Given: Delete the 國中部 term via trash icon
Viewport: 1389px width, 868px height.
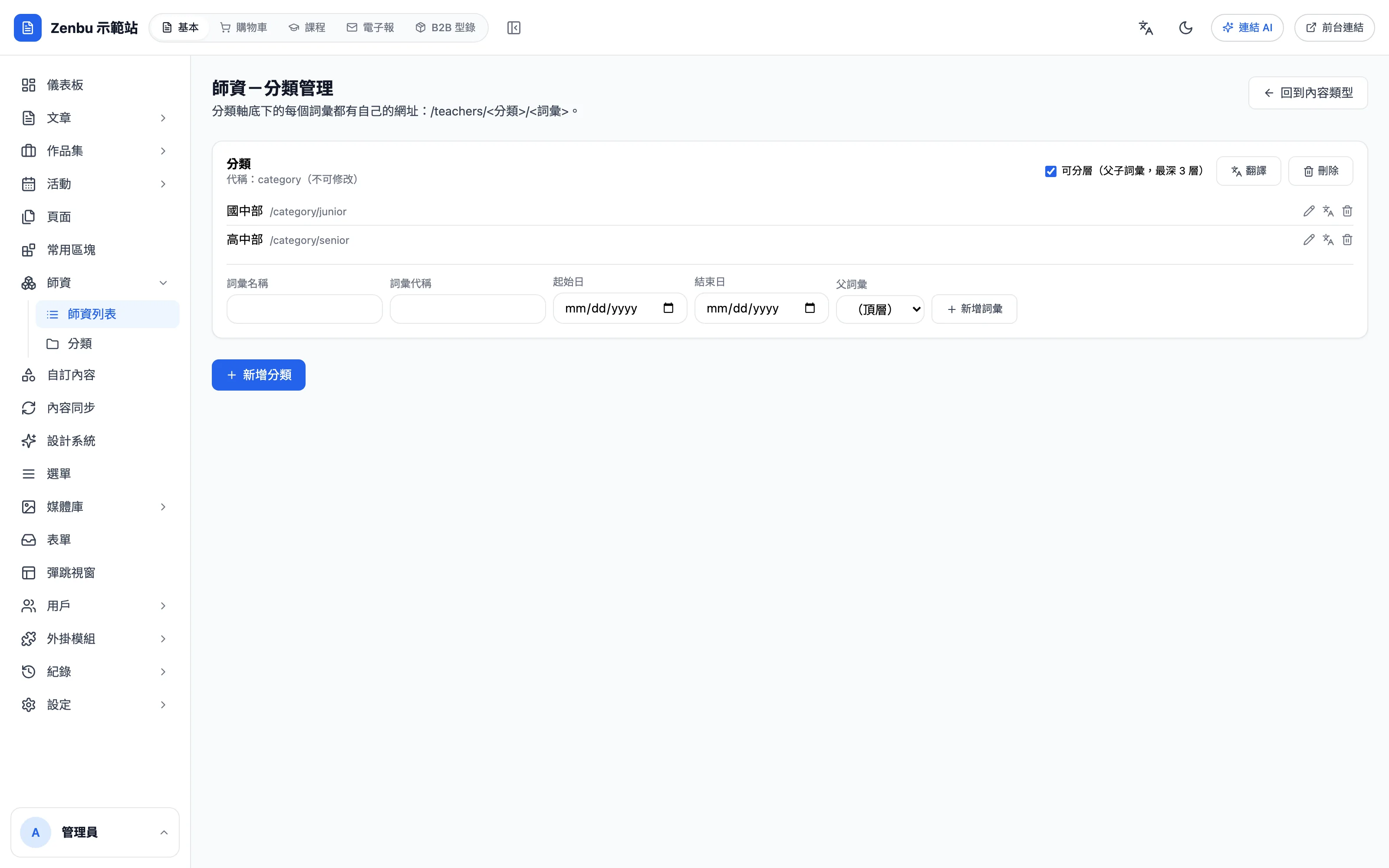Looking at the screenshot, I should [x=1347, y=211].
